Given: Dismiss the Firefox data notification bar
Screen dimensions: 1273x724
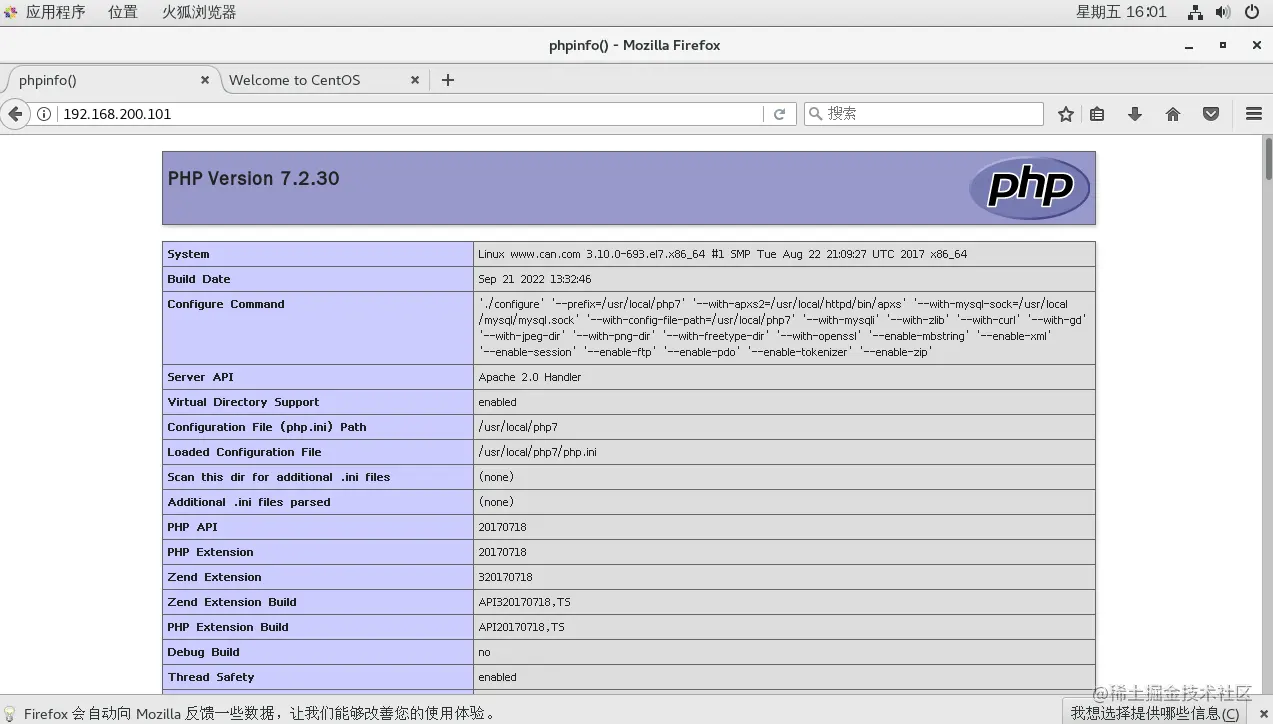Looking at the screenshot, I should [1264, 713].
